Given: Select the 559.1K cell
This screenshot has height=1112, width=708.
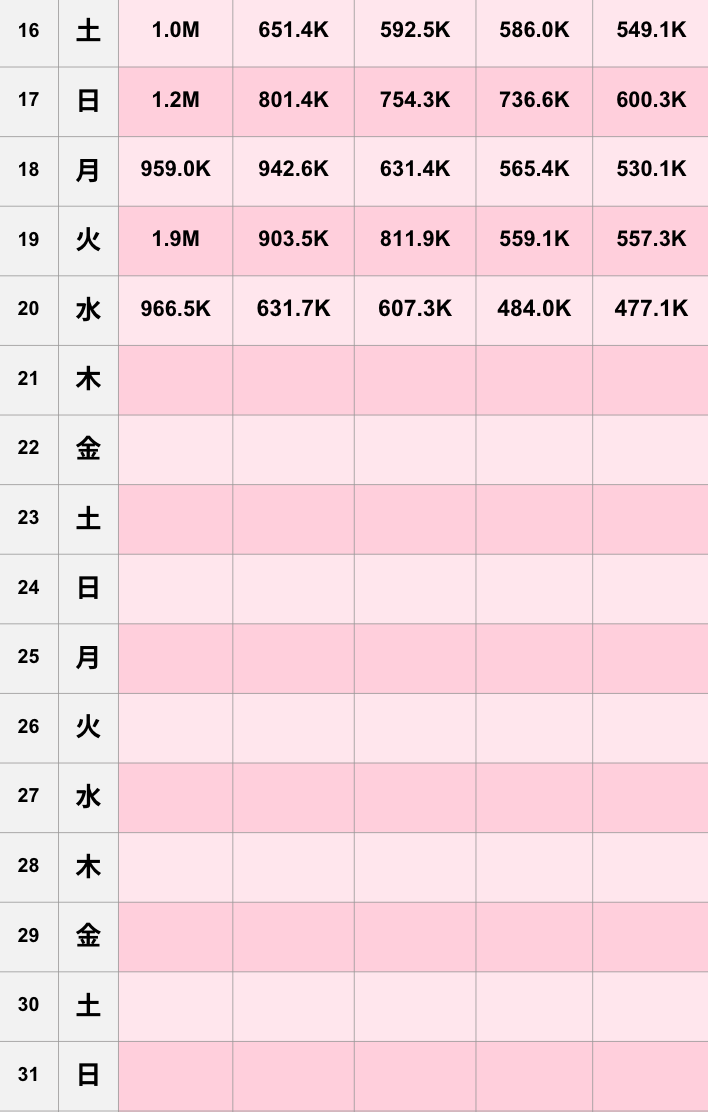Looking at the screenshot, I should coord(534,240).
